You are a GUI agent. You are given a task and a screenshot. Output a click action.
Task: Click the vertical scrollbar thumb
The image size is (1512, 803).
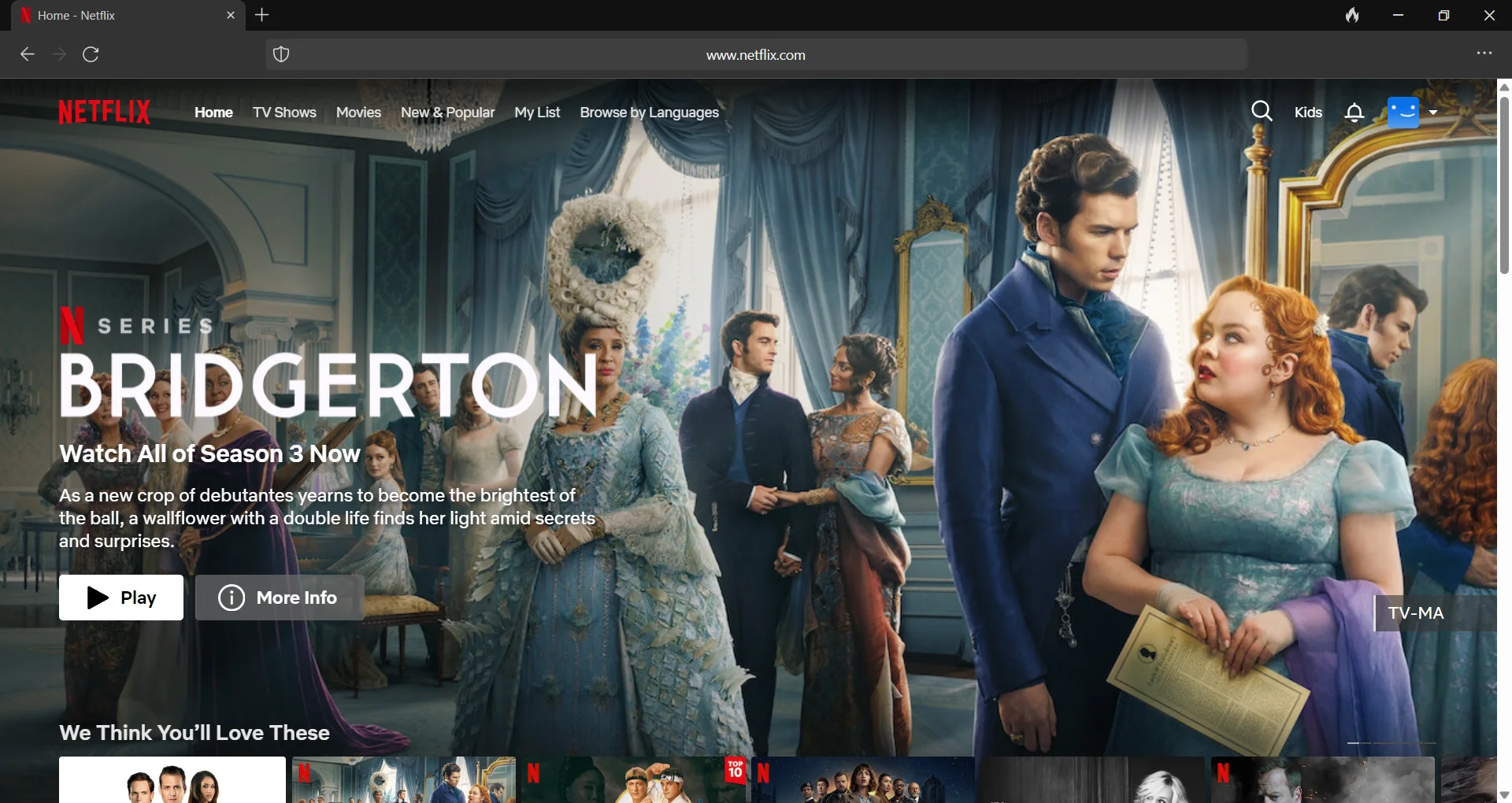coord(1504,185)
